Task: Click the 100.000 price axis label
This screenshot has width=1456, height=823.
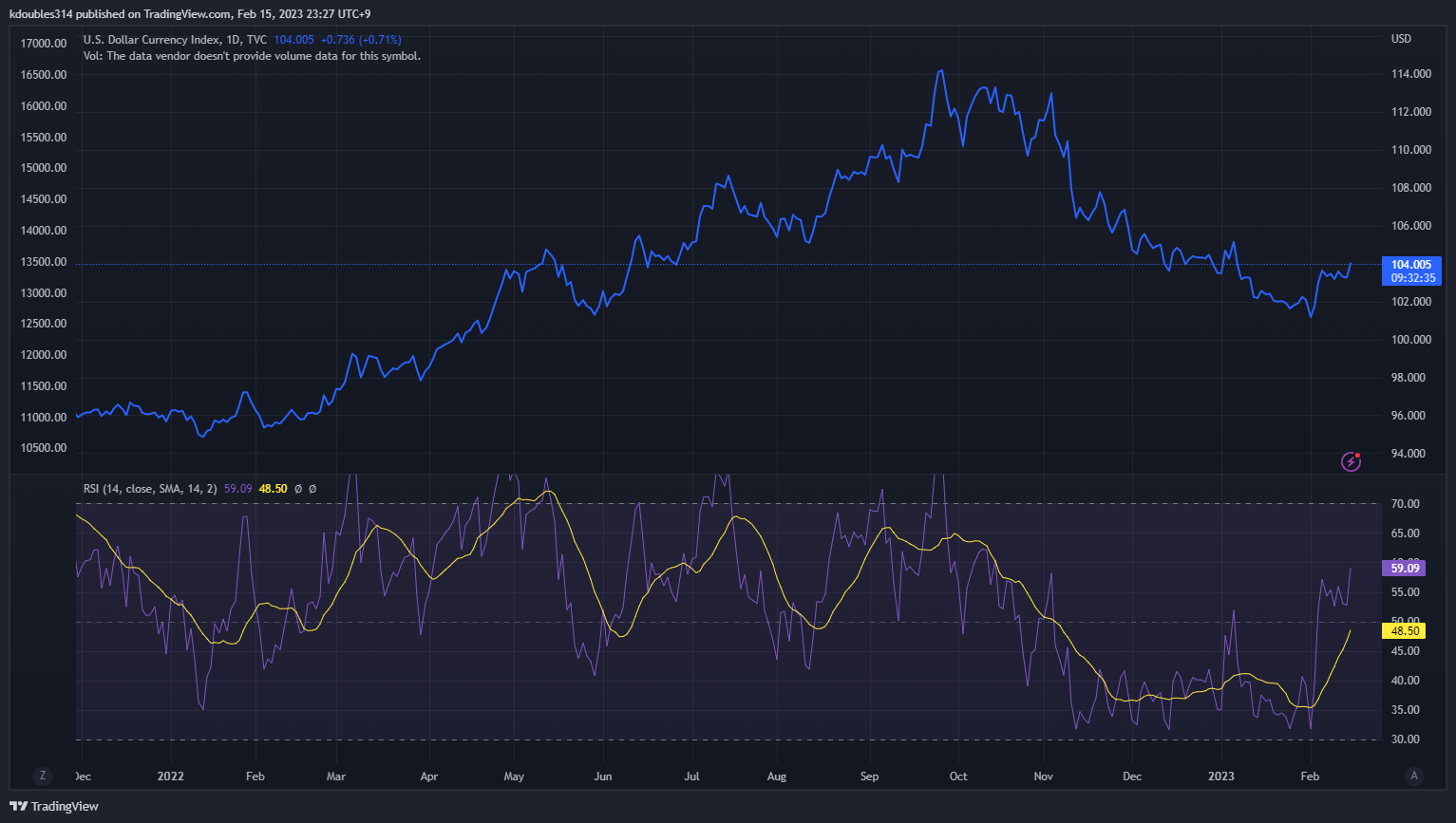Action: click(1410, 340)
